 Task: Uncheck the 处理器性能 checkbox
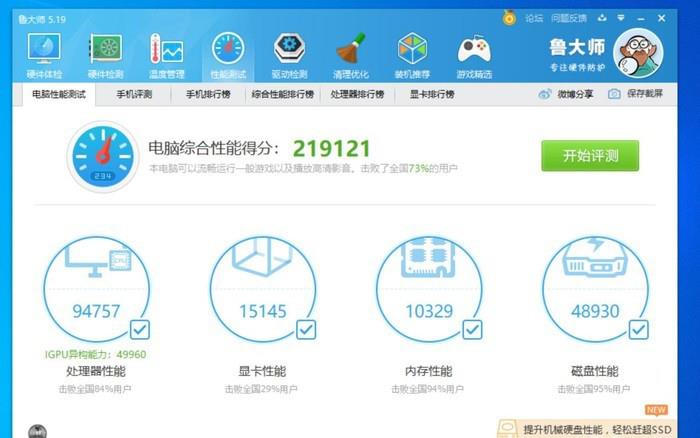pyautogui.click(x=140, y=330)
